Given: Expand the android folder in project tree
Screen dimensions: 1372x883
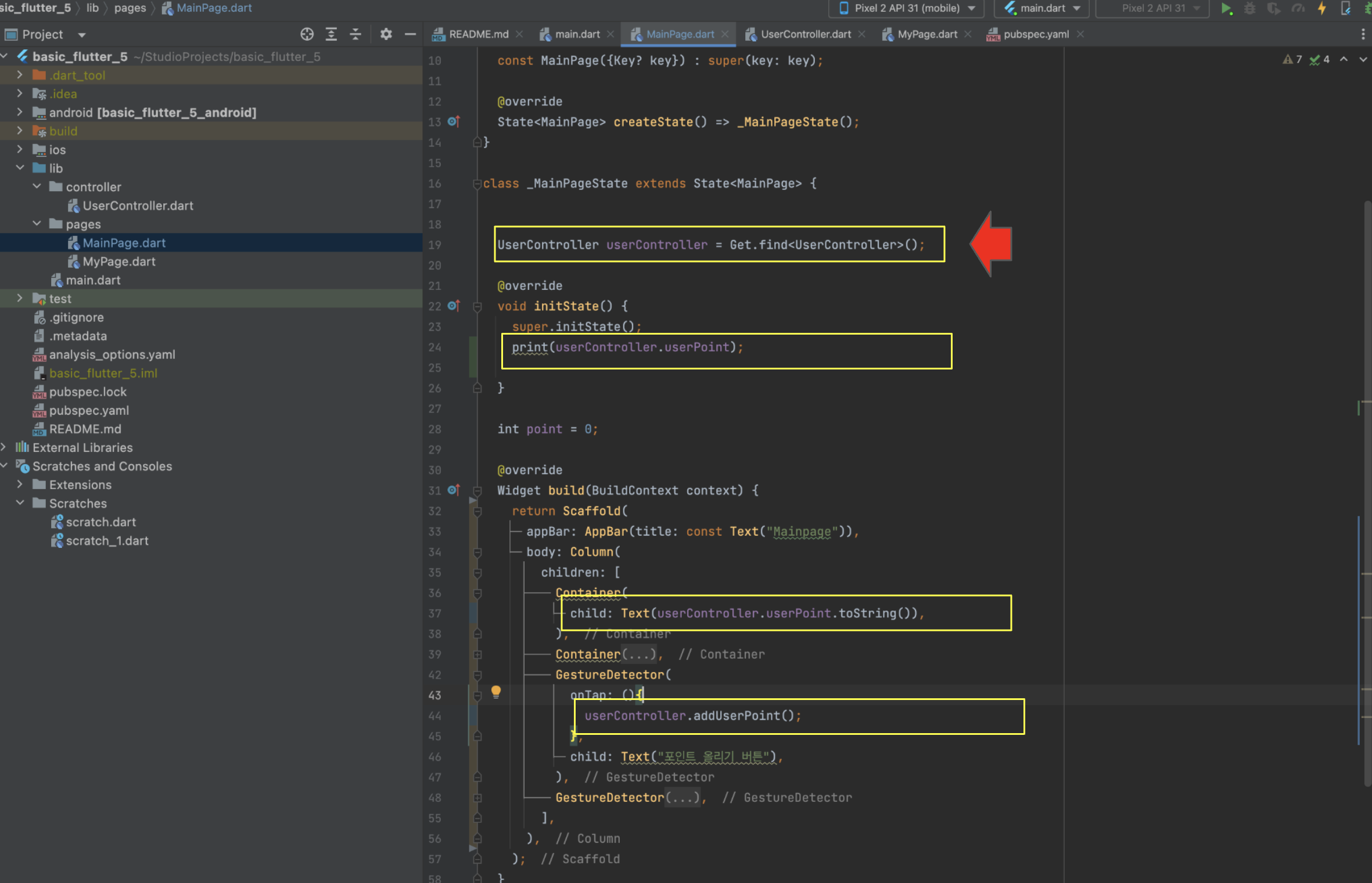Looking at the screenshot, I should tap(20, 112).
